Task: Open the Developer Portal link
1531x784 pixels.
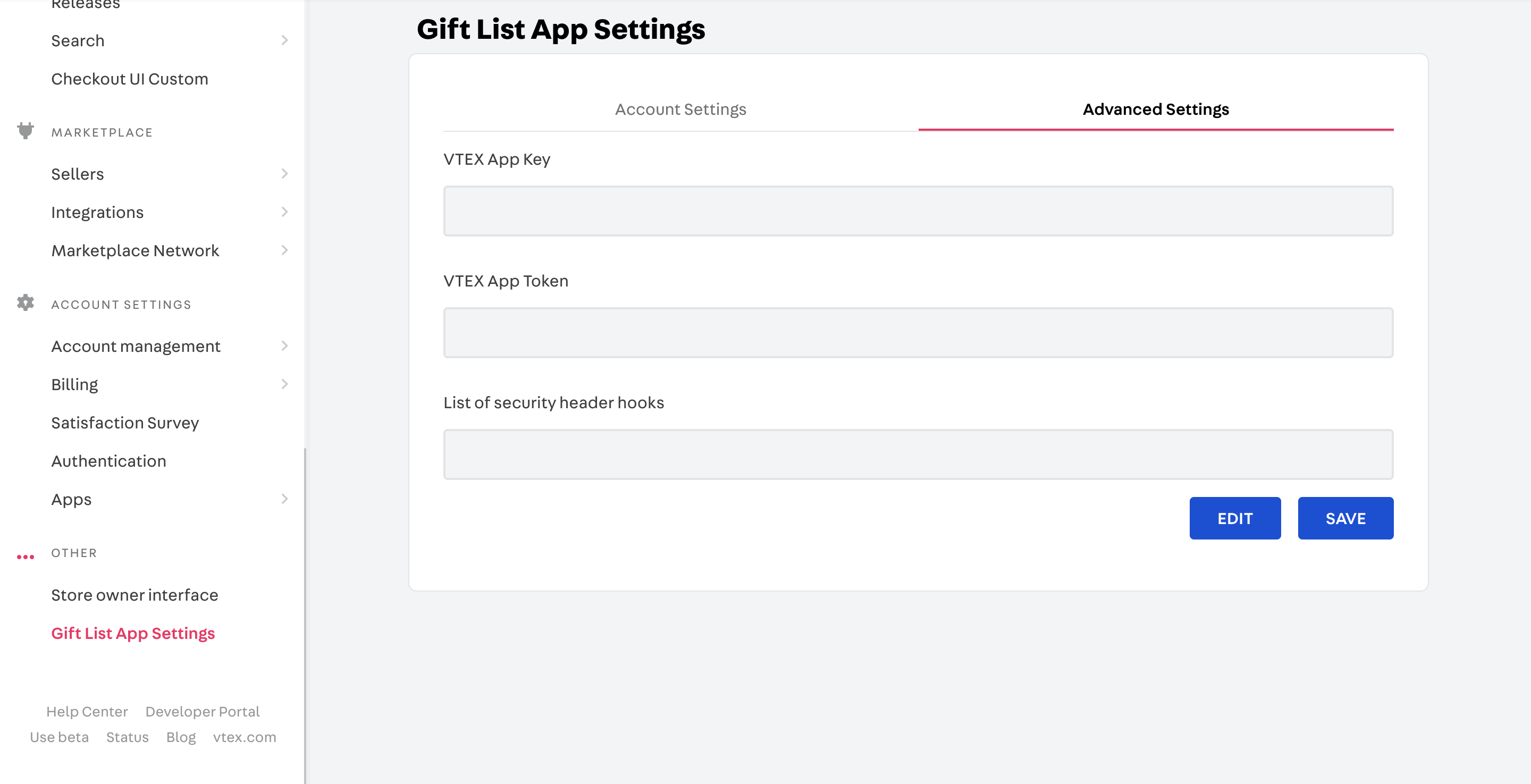Action: [x=202, y=711]
